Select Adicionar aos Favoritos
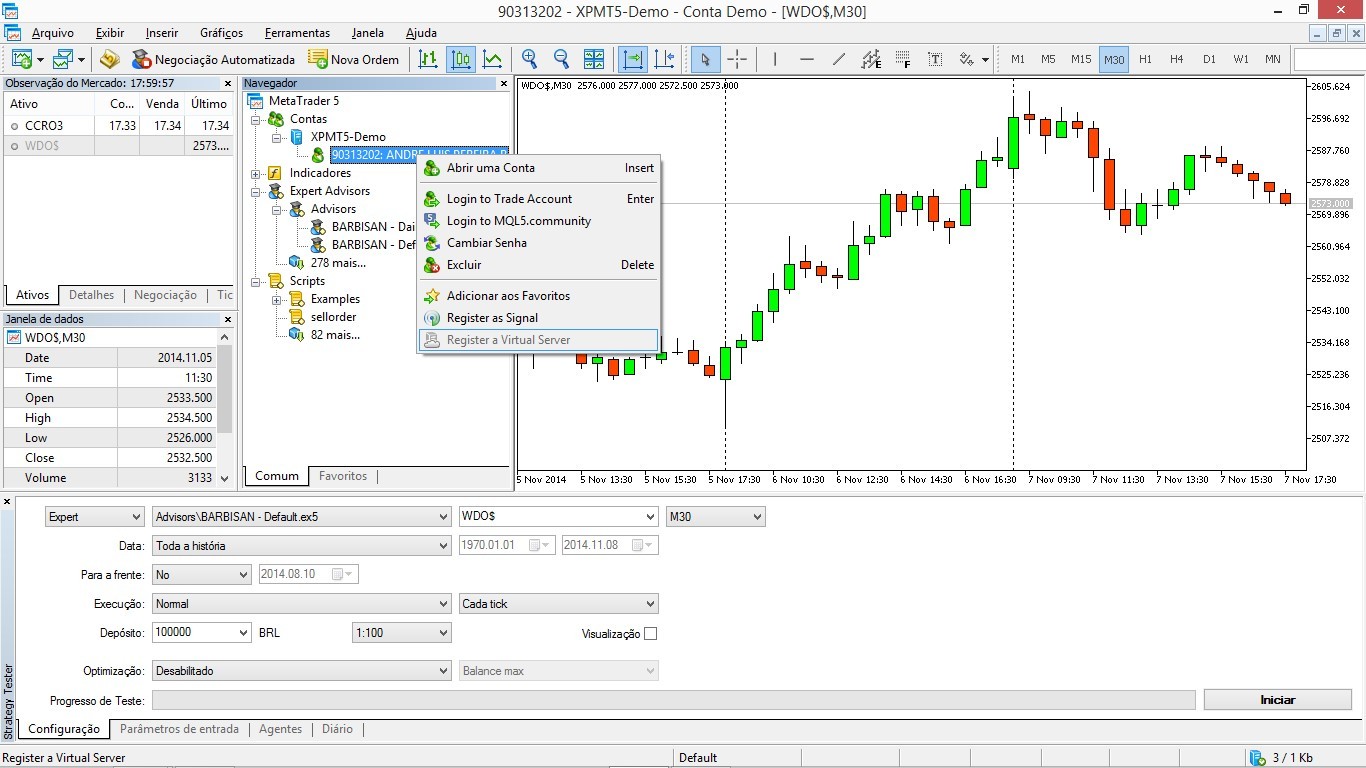 540,296
